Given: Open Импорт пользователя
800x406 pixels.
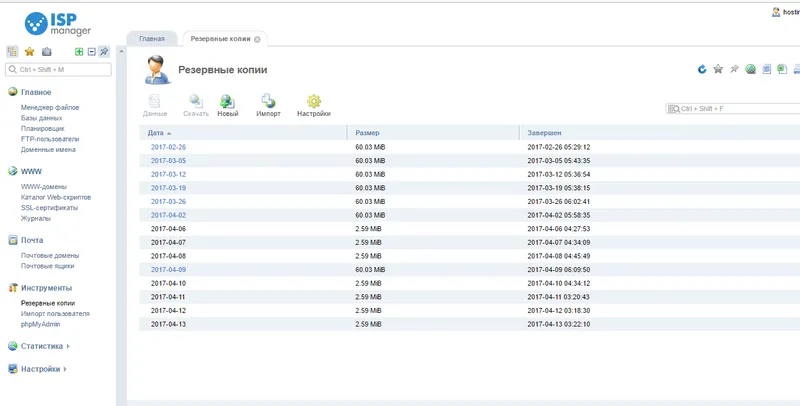Looking at the screenshot, I should (55, 314).
